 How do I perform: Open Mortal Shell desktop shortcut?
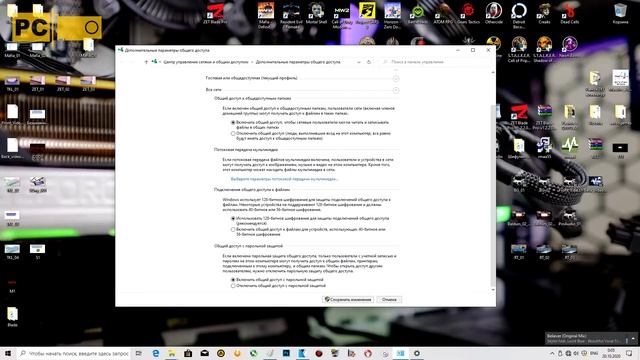(x=316, y=14)
